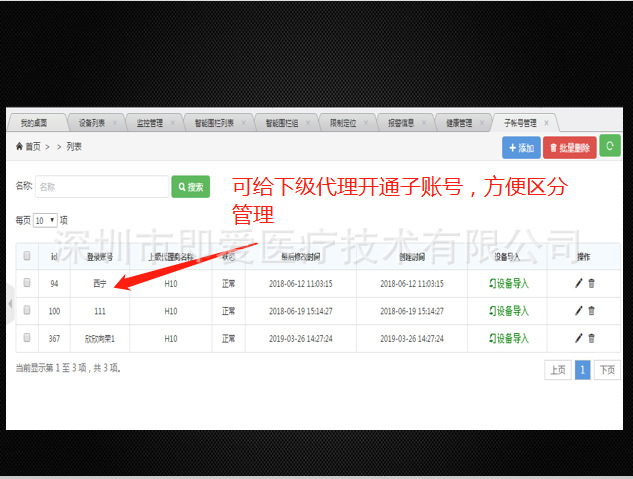Screen dimensions: 633x479
Task: Click timestamp 2019-03-26 14:27:24 in 创建时间 column
Action: pyautogui.click(x=412, y=339)
